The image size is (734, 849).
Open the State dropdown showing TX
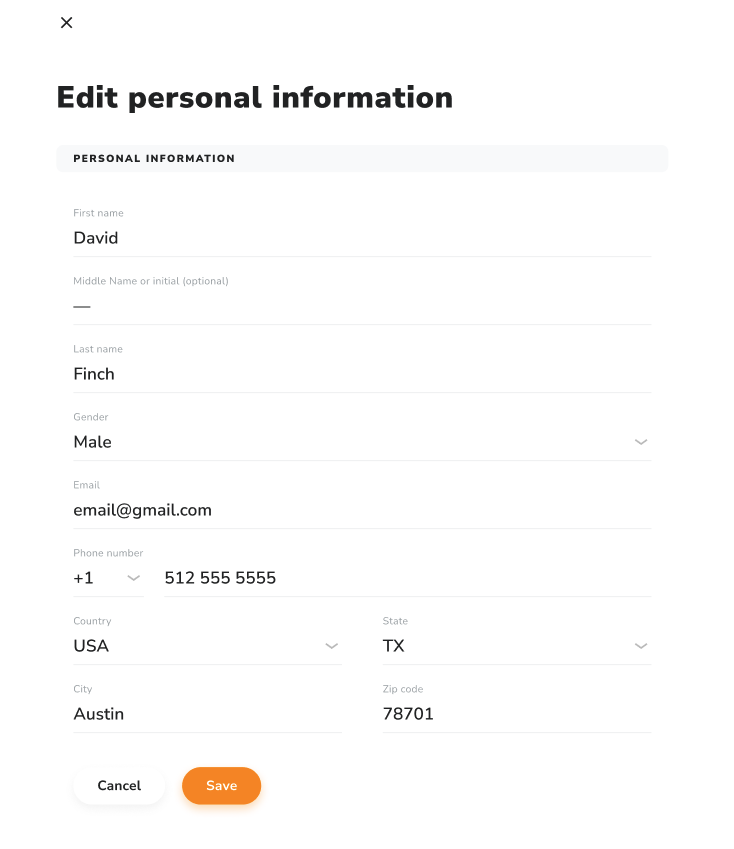641,646
